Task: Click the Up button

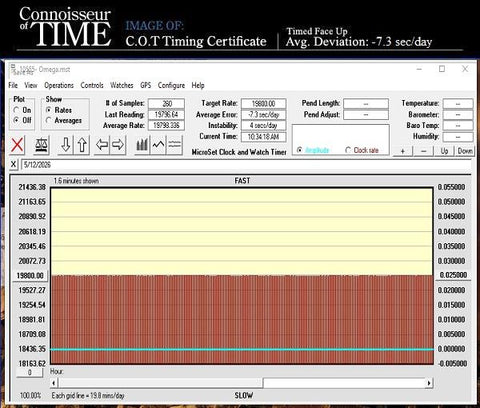Action: (x=444, y=151)
